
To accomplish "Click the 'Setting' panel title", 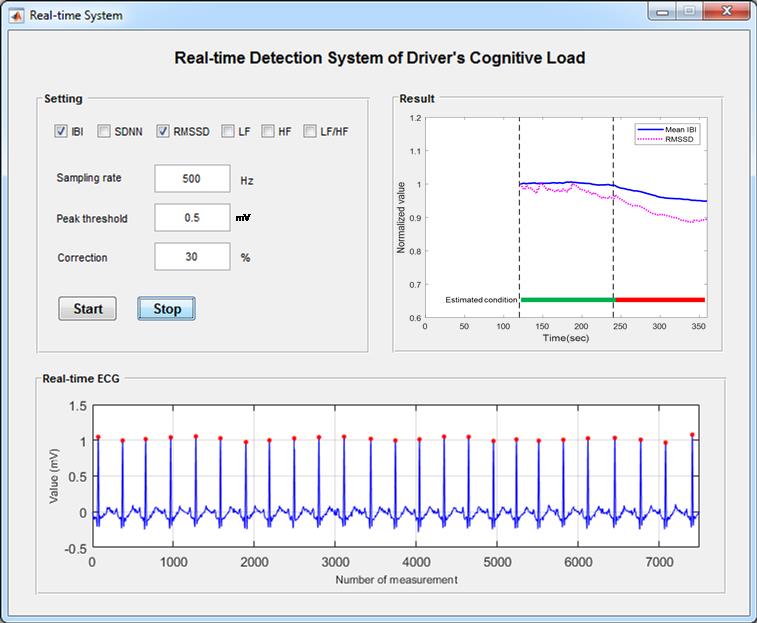I will [x=63, y=99].
